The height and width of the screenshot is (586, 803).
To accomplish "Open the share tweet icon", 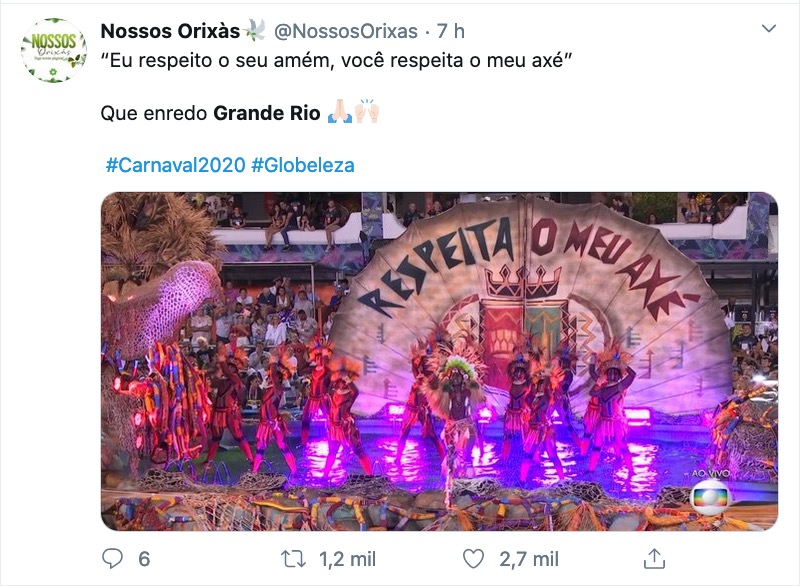I will pyautogui.click(x=654, y=558).
